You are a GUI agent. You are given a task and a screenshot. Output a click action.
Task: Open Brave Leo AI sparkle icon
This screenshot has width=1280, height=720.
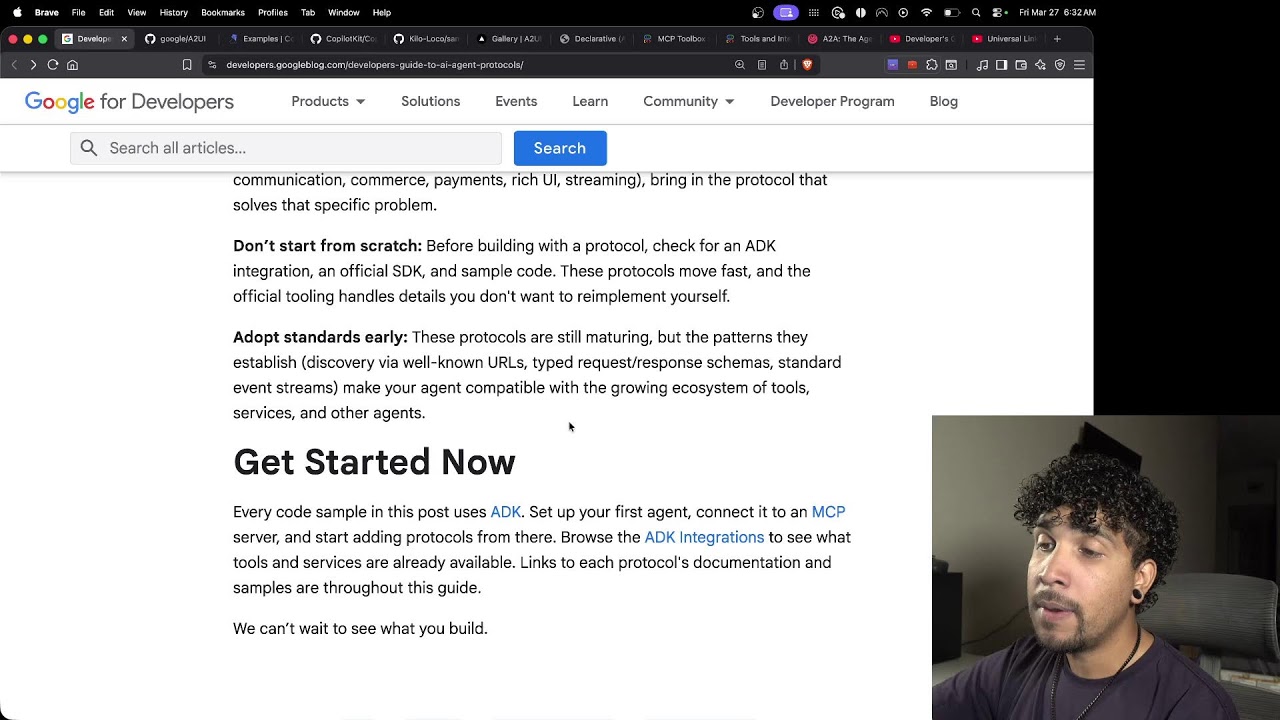(x=1040, y=65)
